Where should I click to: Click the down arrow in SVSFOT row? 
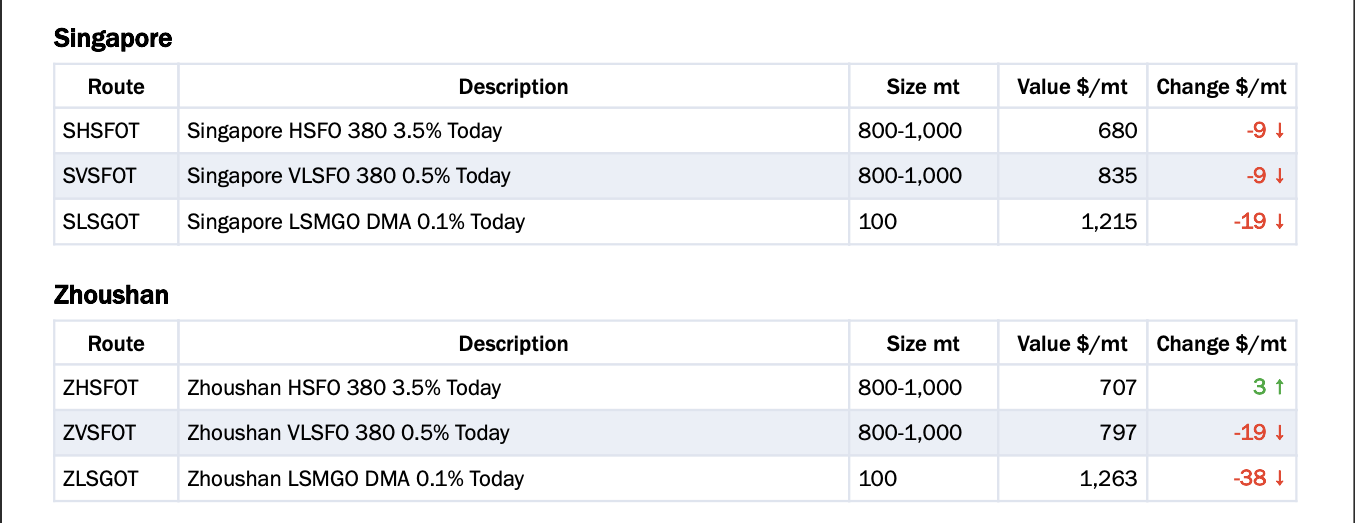click(1279, 176)
